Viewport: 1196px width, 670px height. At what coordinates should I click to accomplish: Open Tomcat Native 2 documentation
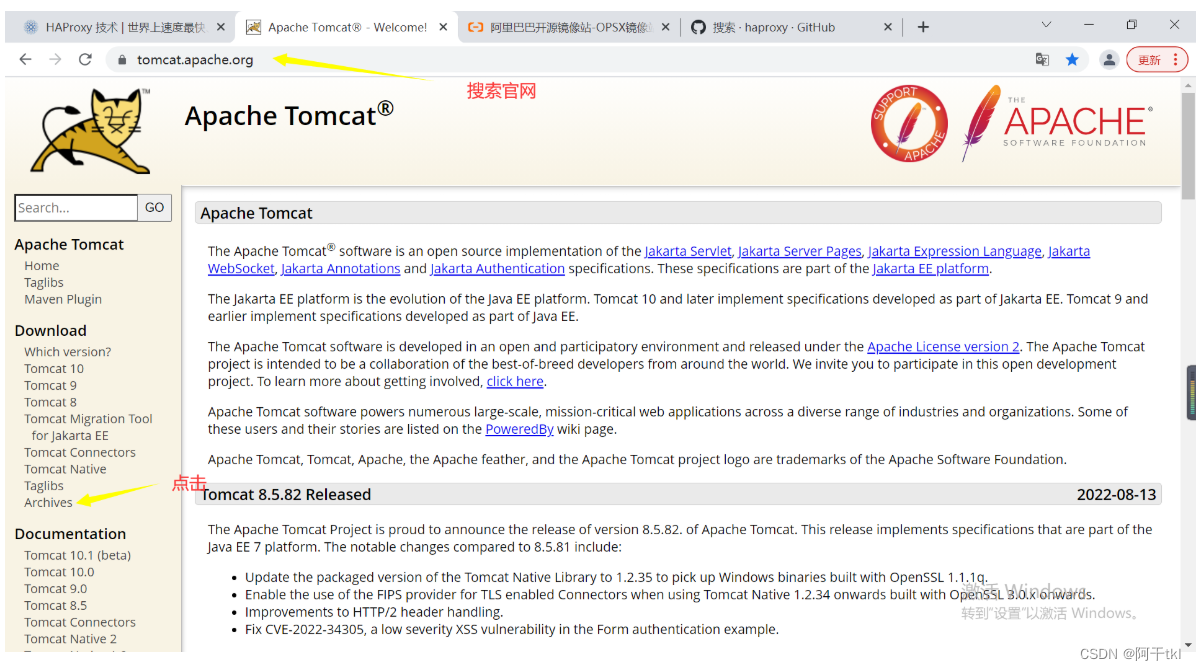tap(70, 639)
